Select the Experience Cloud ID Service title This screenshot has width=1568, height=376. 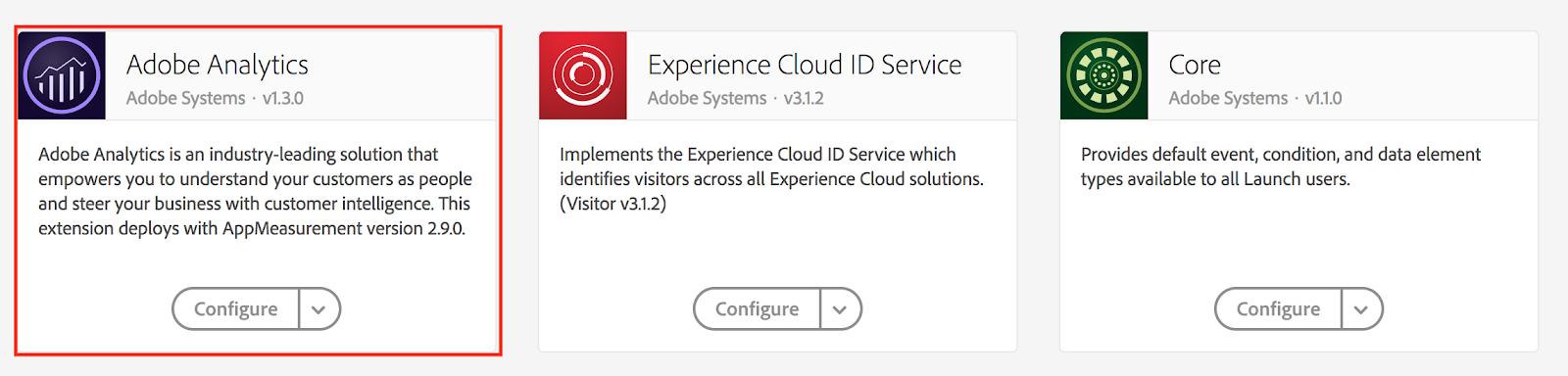805,65
